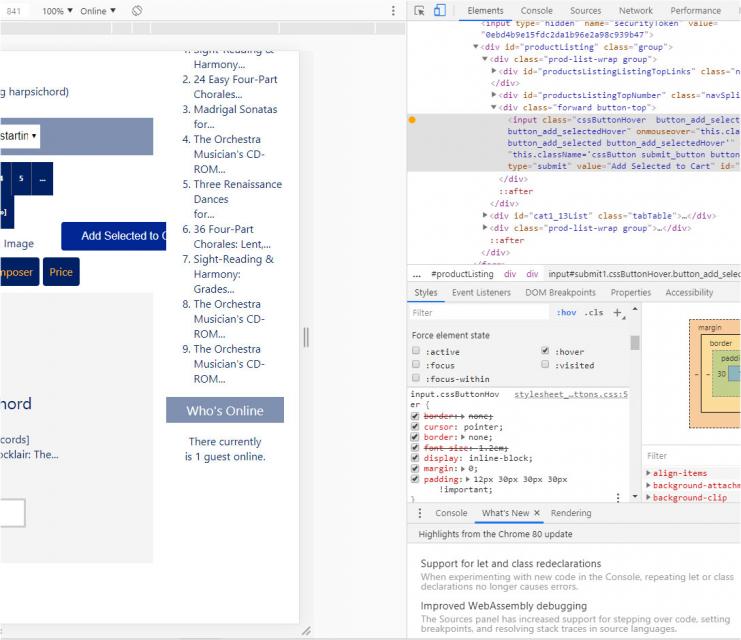Switch to Event Listeners sidebar tab
741x640 pixels.
pyautogui.click(x=481, y=293)
